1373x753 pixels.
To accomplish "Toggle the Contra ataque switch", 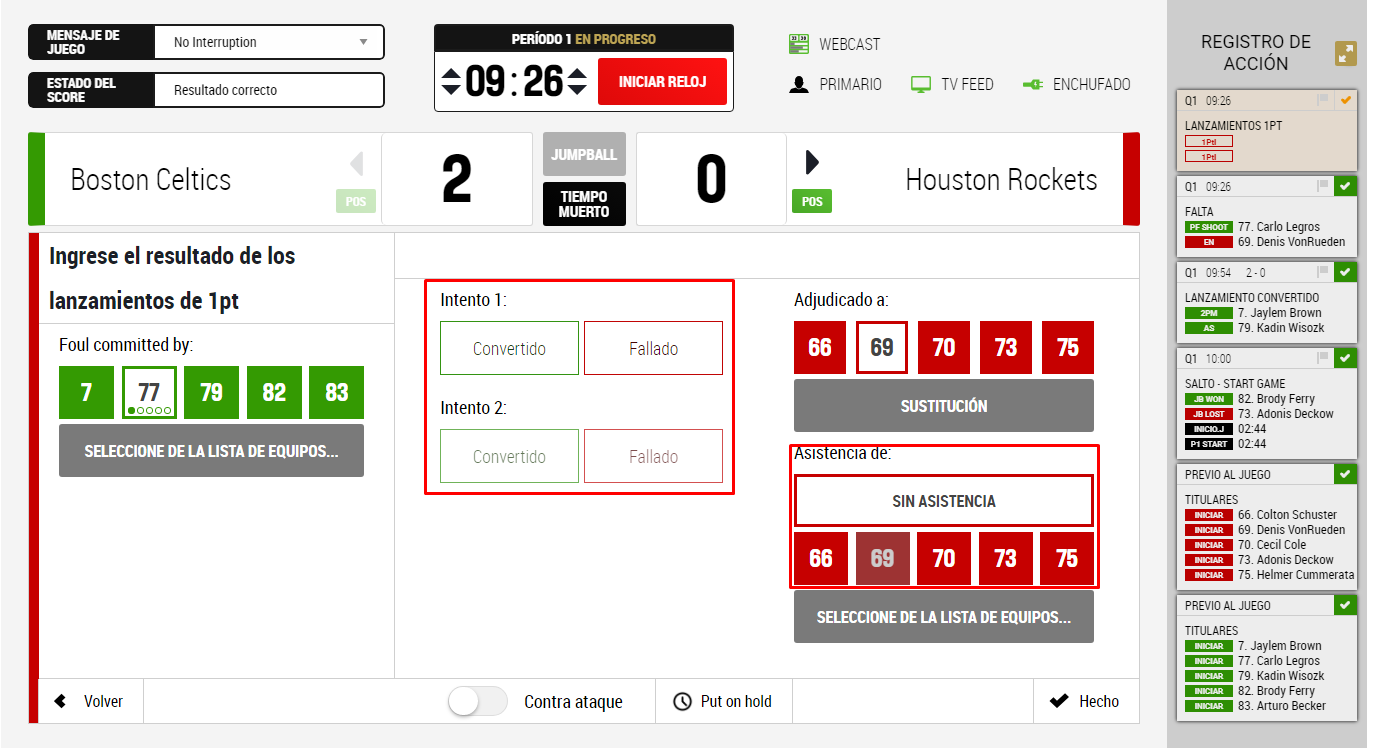I will (478, 702).
